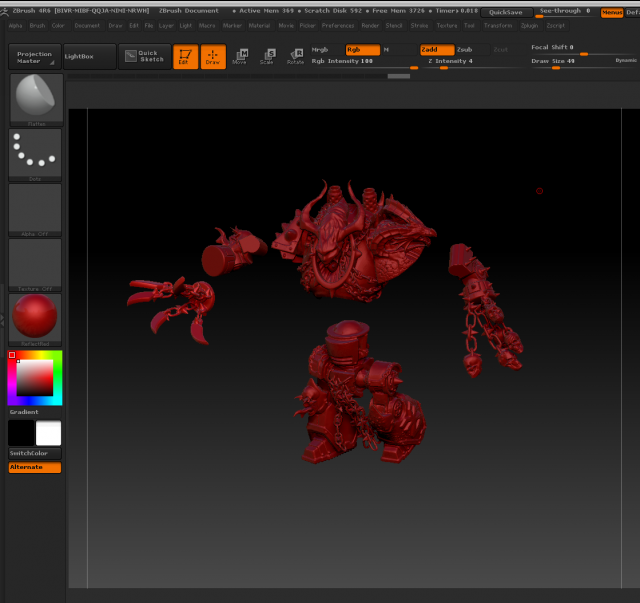Toggle the Alternate button

(35, 467)
